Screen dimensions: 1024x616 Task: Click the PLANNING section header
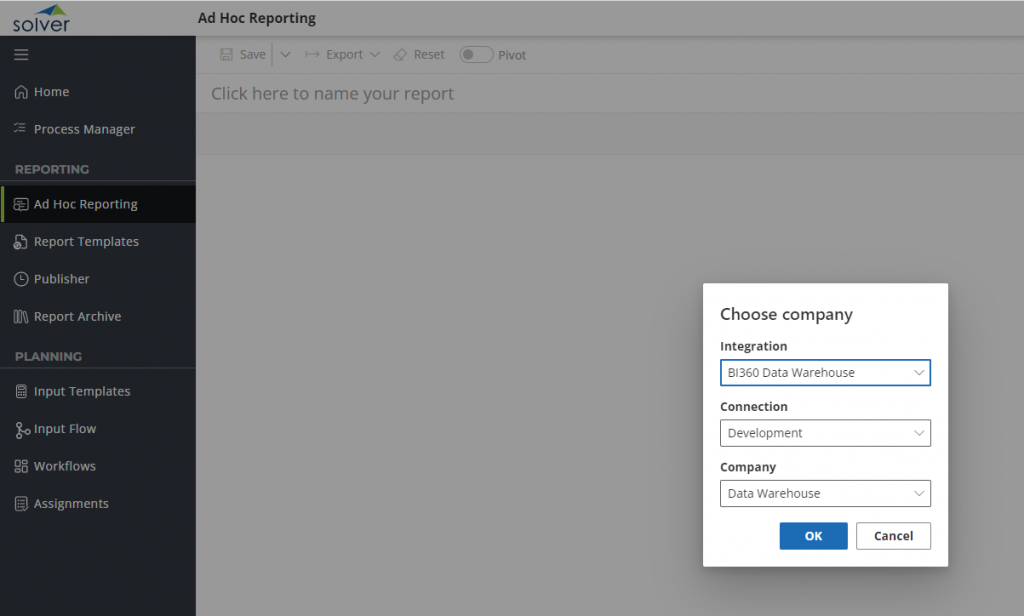[48, 357]
